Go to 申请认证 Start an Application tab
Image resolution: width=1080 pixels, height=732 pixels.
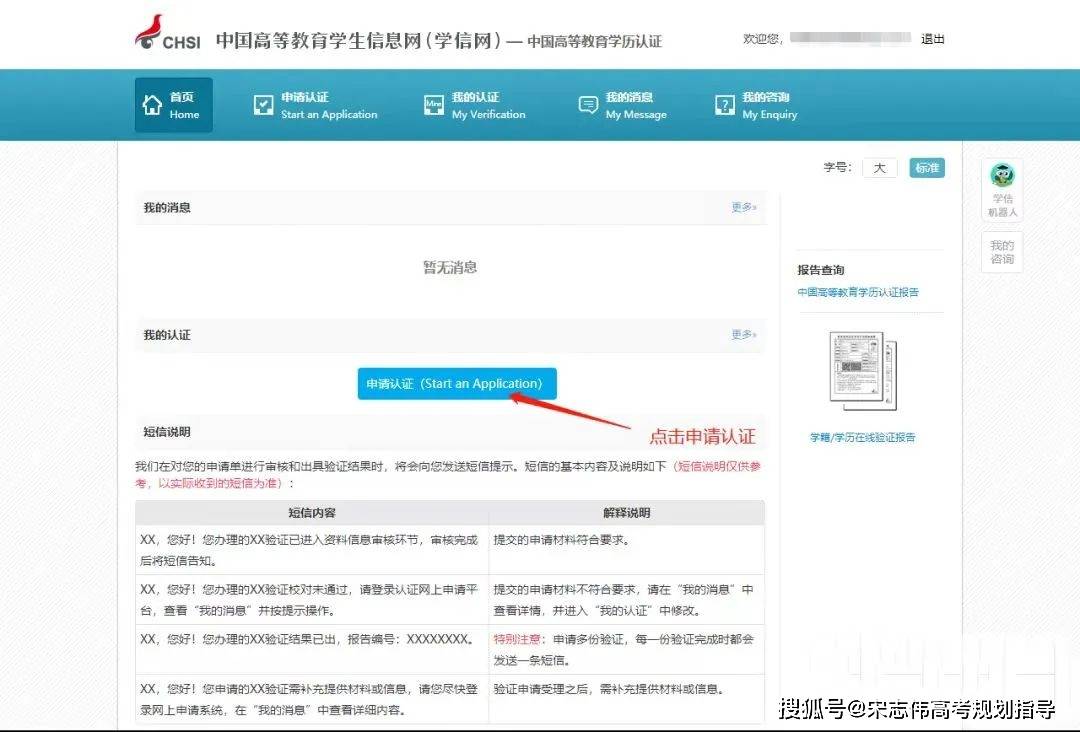click(x=315, y=105)
